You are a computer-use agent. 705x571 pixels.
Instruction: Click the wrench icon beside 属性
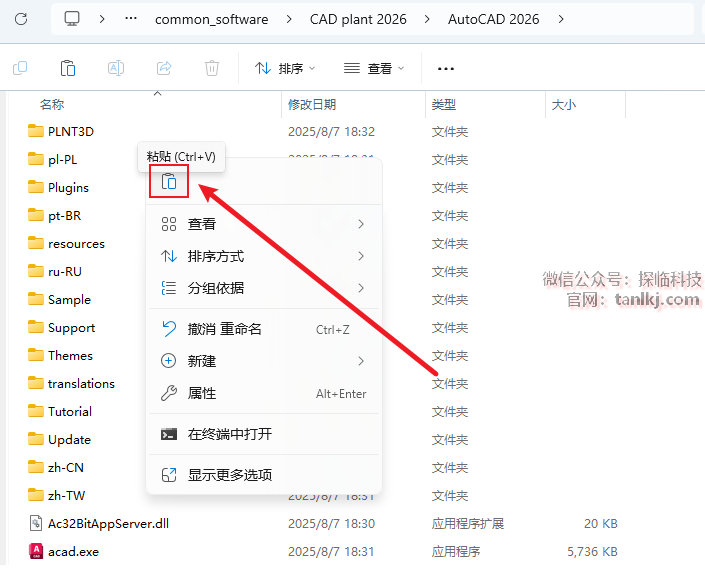[x=169, y=393]
